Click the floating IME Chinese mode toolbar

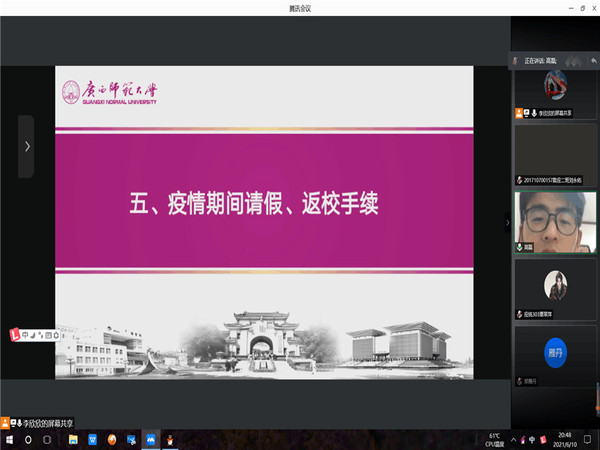pos(32,335)
